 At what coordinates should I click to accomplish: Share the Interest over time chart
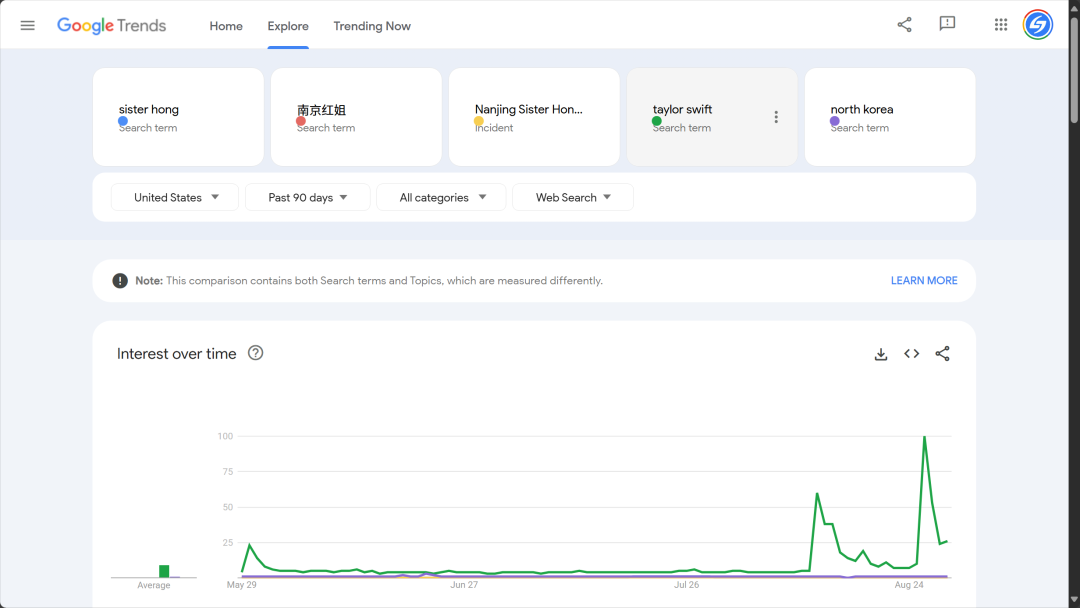(x=942, y=354)
